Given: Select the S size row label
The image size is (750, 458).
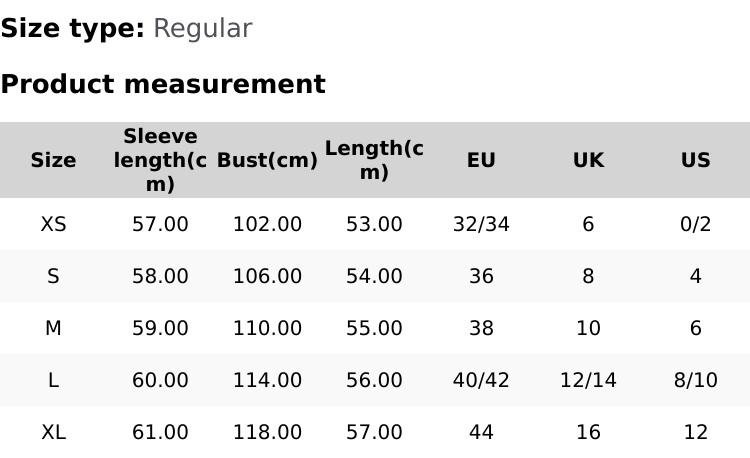Looking at the screenshot, I should click(x=53, y=276).
